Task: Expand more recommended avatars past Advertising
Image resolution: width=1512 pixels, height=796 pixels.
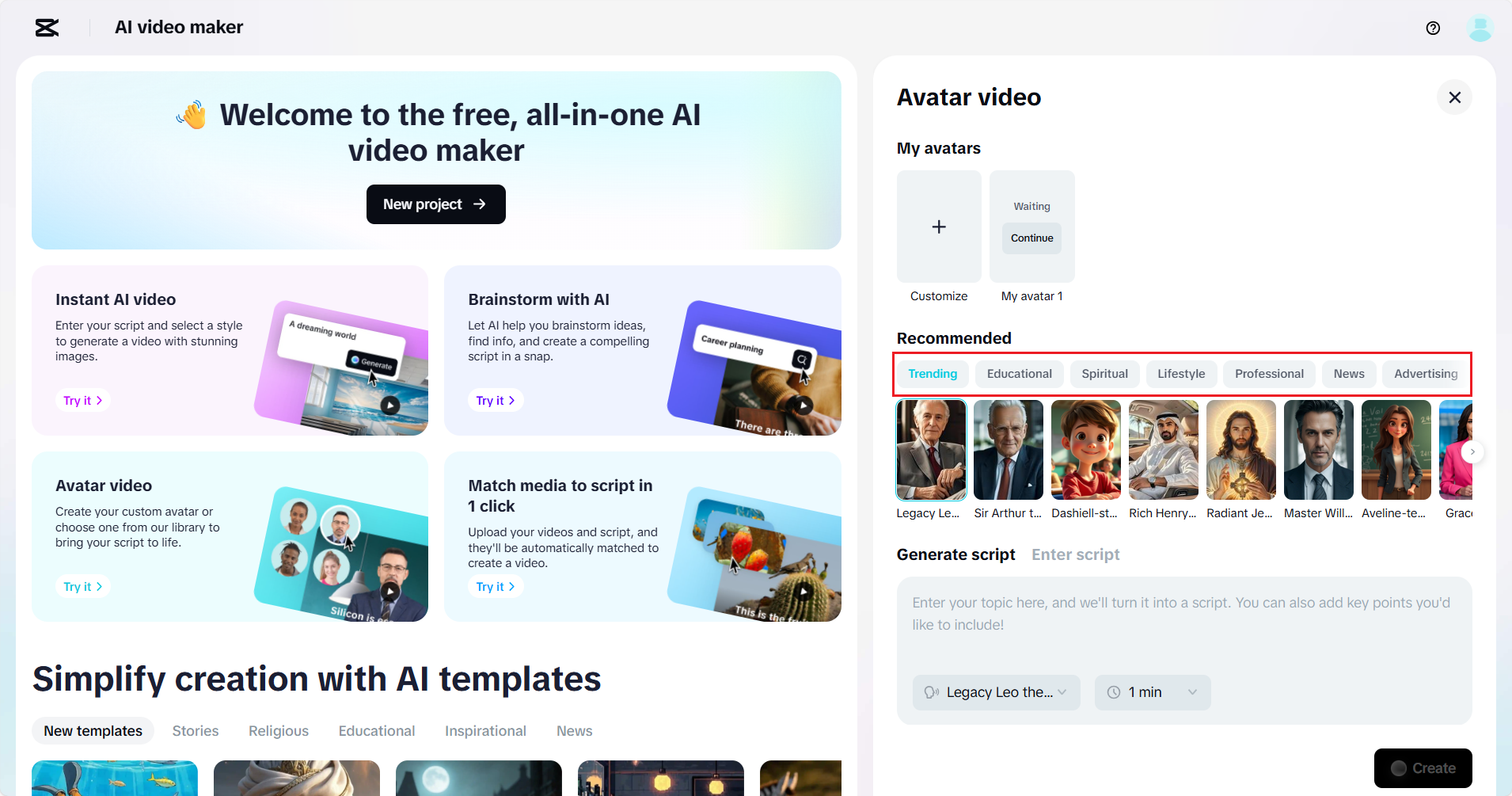Action: (1472, 451)
